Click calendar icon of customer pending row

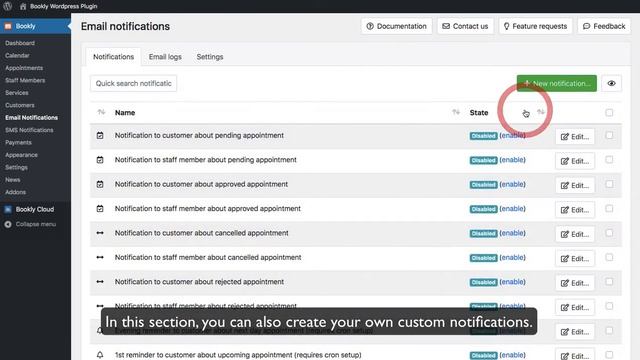point(100,136)
